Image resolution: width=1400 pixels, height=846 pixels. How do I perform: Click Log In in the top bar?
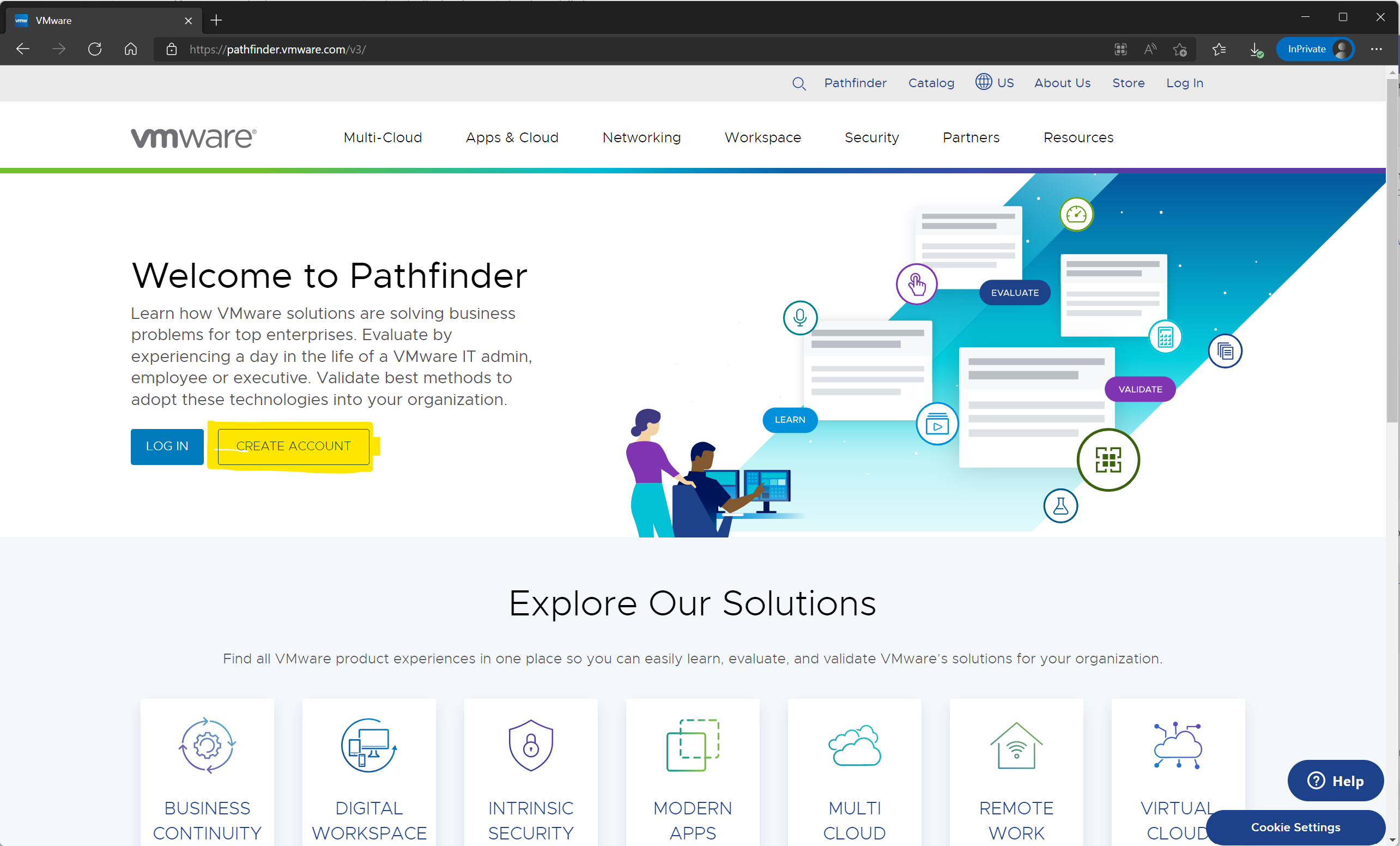point(1185,83)
